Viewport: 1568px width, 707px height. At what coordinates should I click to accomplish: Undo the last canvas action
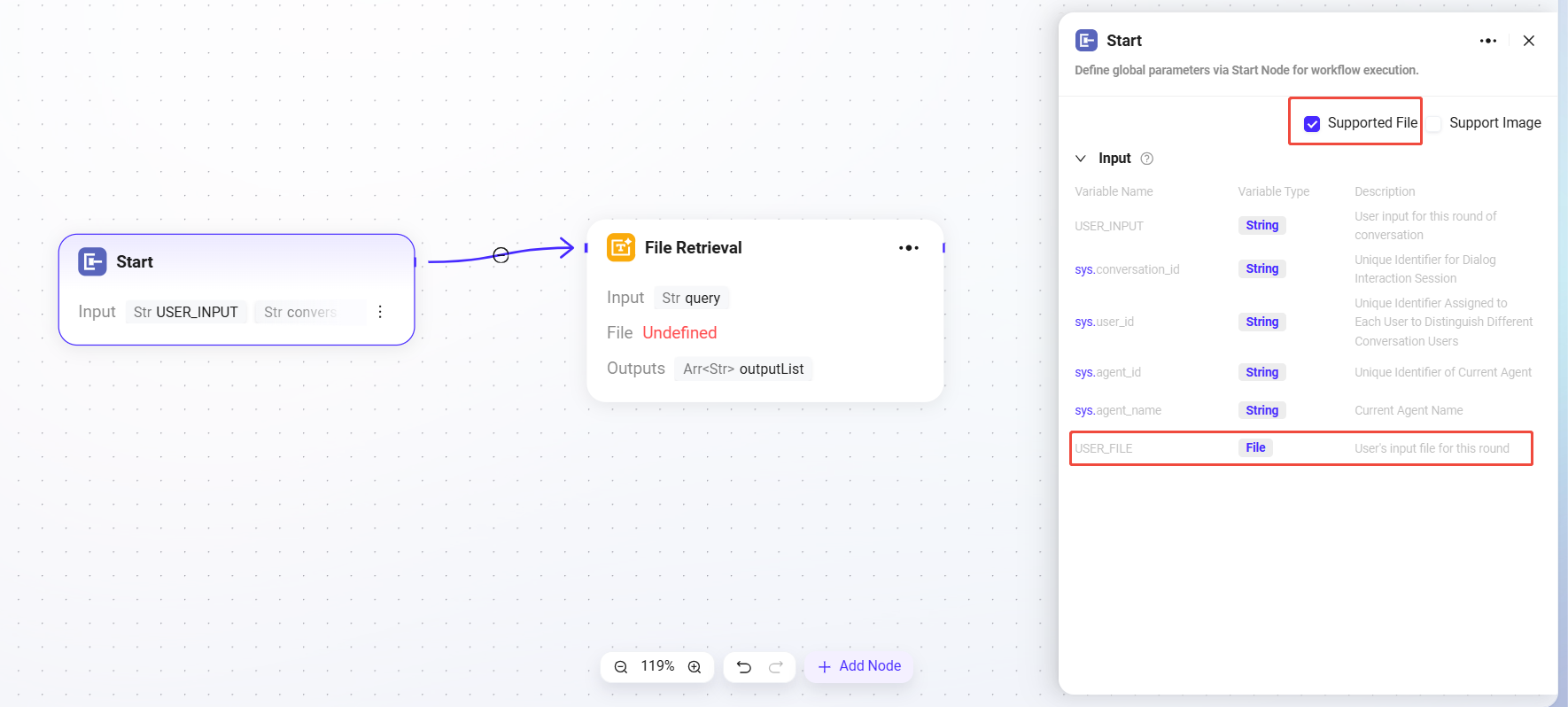[x=744, y=667]
